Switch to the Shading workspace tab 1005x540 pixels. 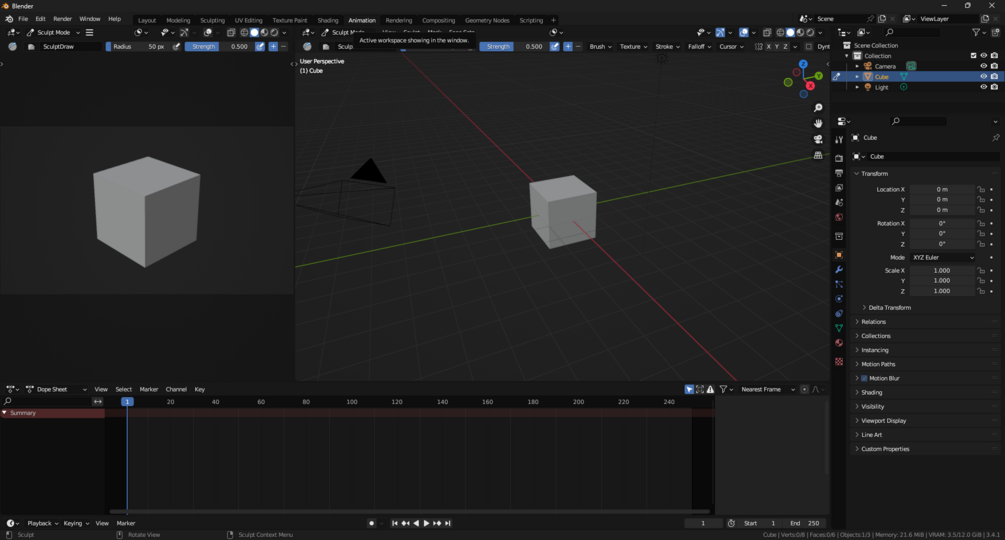pos(328,20)
